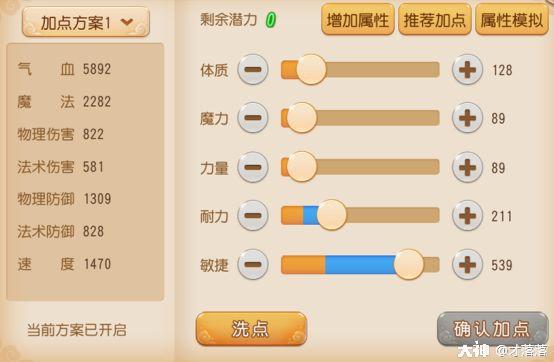
Task: Click the 体质 slider handle
Action: pyautogui.click(x=311, y=70)
